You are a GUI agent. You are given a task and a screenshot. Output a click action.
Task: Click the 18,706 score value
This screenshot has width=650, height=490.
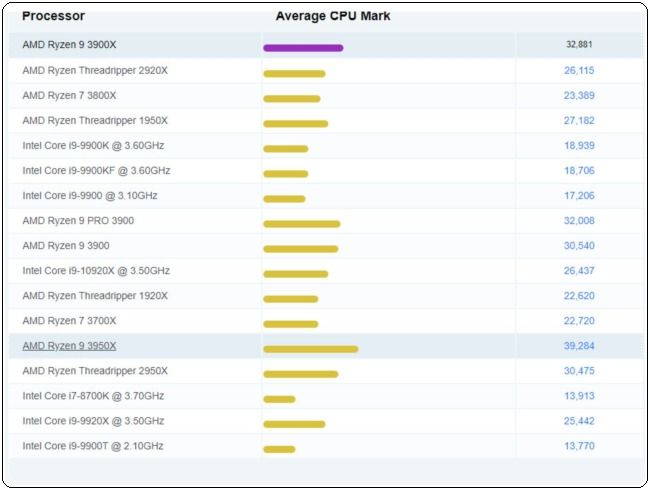coord(579,170)
